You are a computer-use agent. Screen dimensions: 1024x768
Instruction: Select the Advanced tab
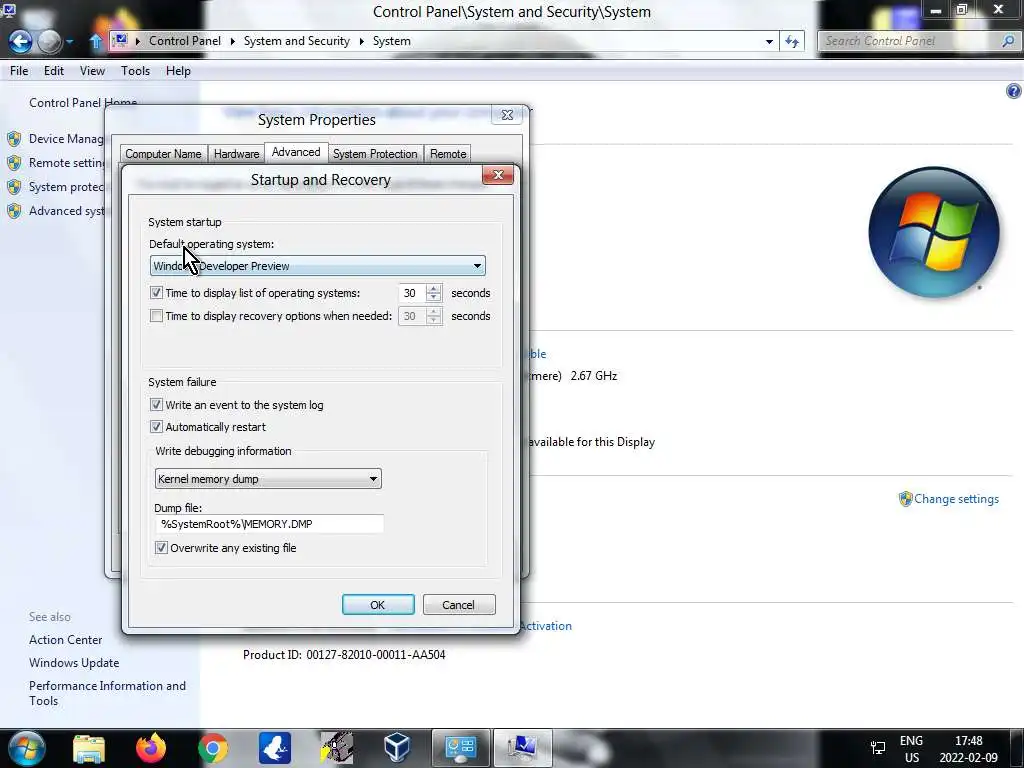point(296,152)
